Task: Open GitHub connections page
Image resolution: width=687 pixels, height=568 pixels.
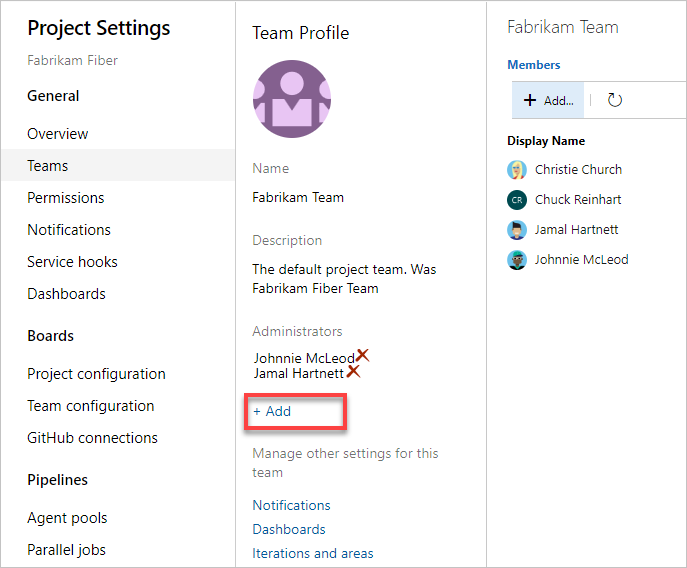Action: [92, 438]
